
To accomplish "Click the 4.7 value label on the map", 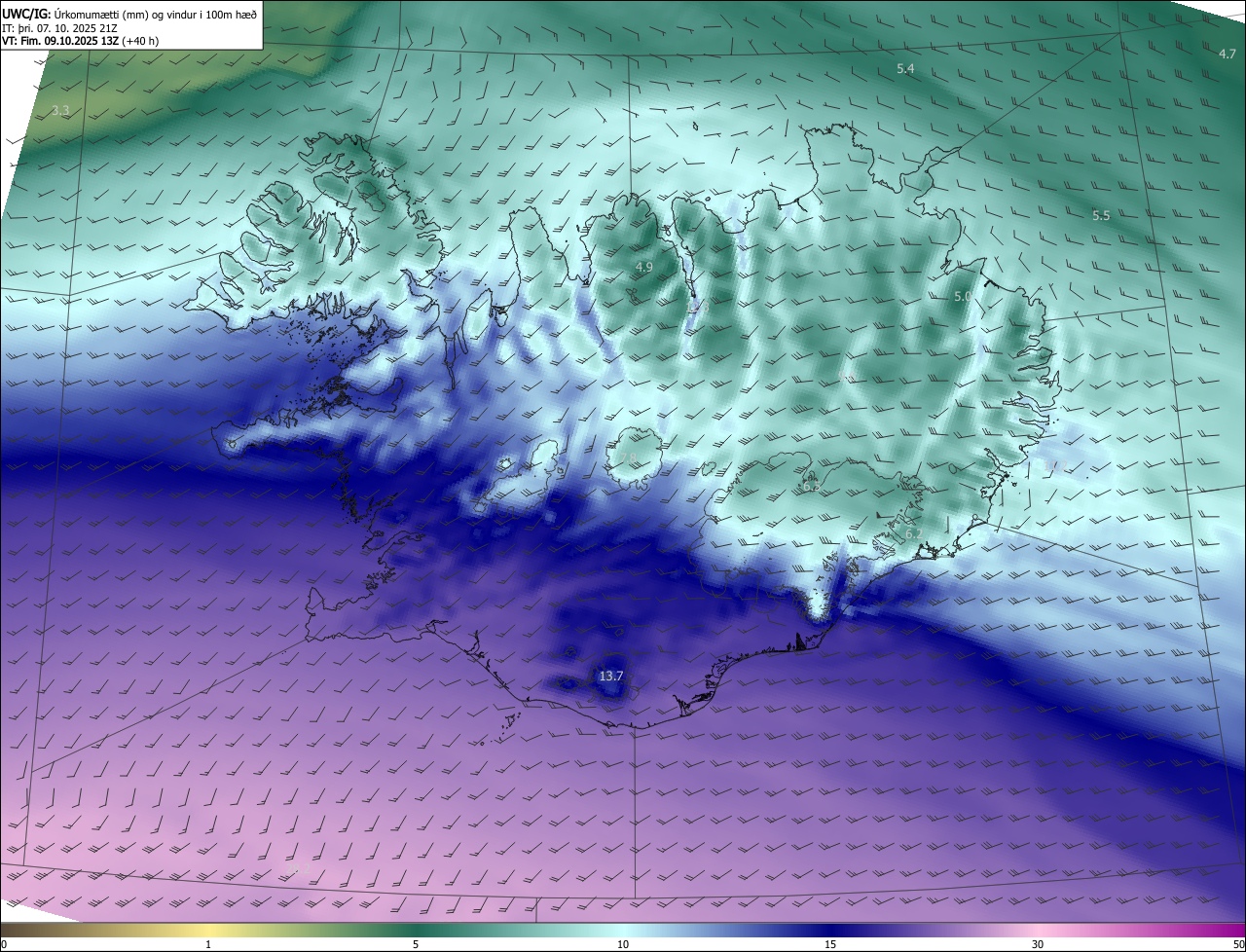I will [1228, 54].
